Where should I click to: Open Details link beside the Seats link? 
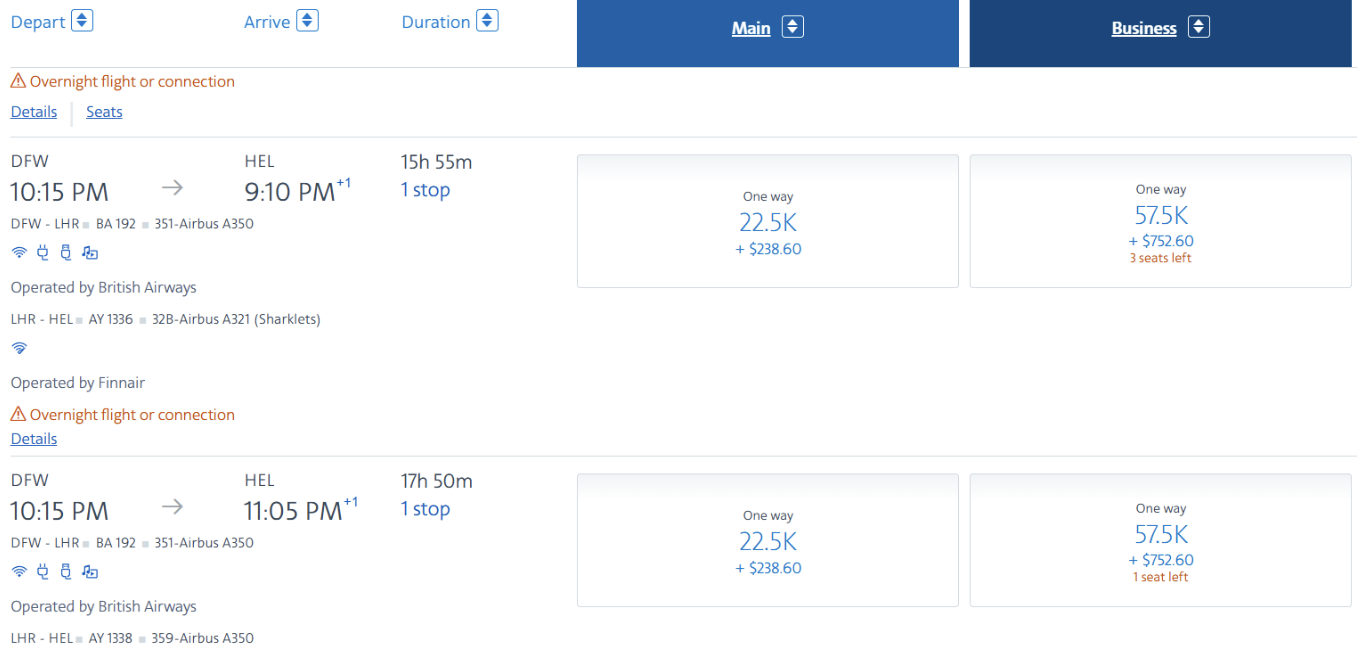(x=34, y=112)
